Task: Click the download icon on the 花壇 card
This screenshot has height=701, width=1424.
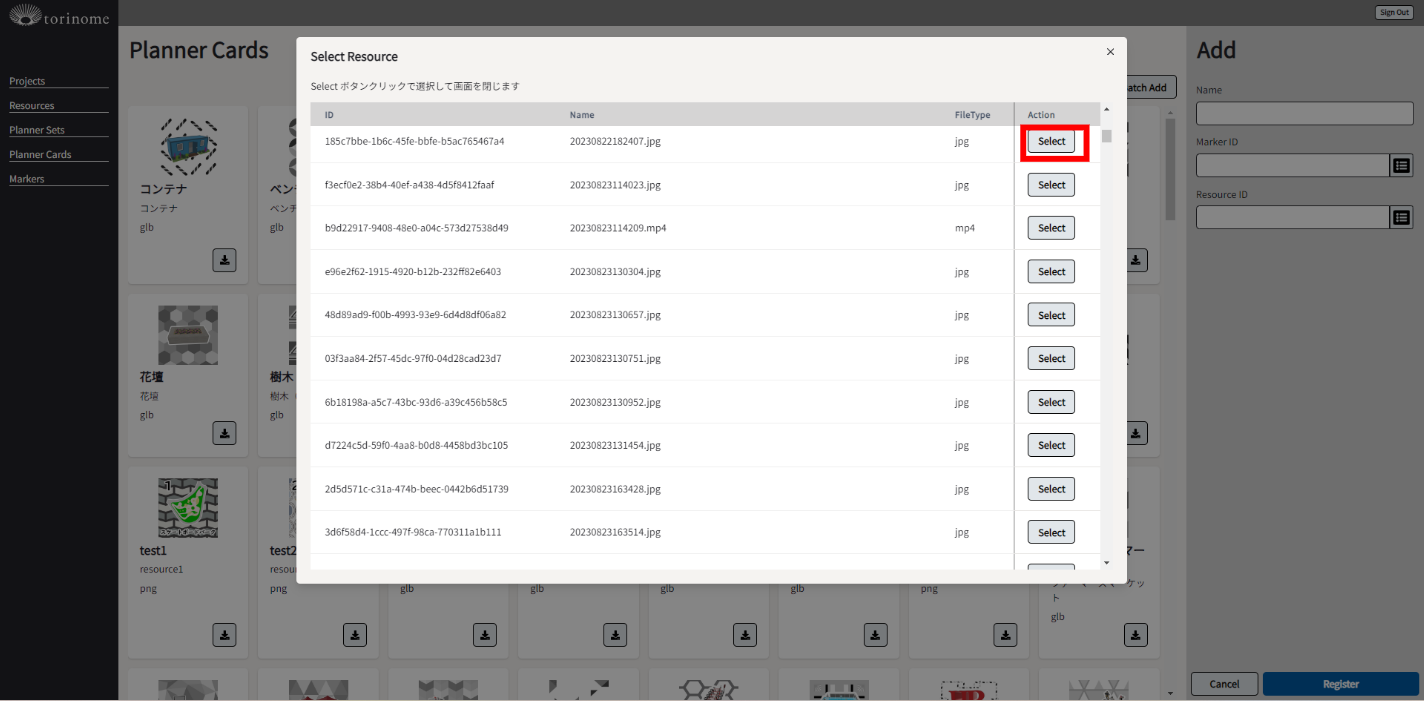Action: 224,433
